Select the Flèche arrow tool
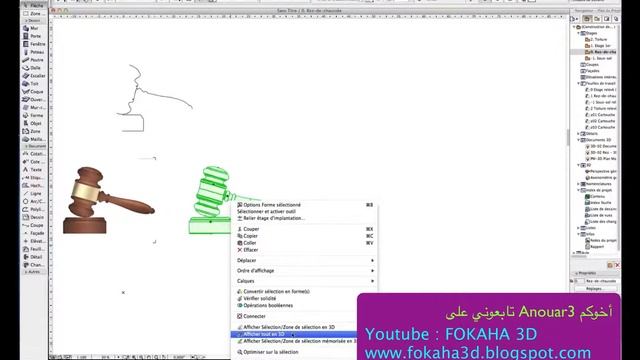The image size is (640, 360). pyautogui.click(x=34, y=5)
